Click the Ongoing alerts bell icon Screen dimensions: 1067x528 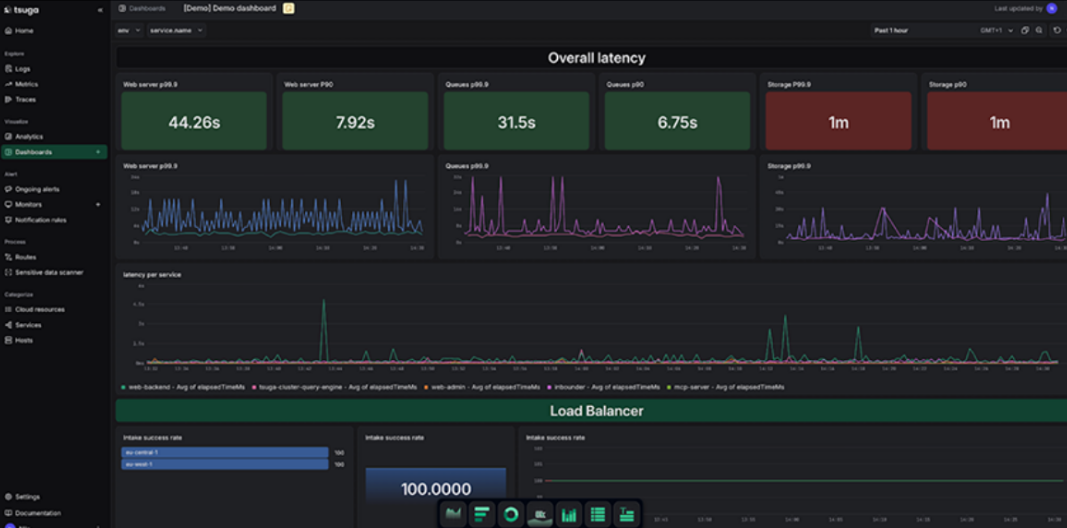8,189
